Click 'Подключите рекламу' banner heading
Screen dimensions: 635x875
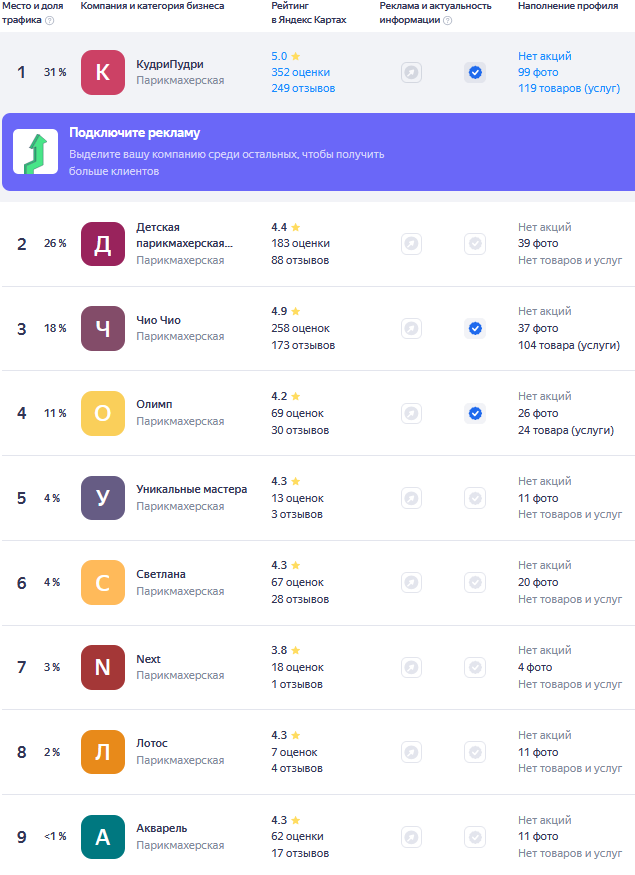(134, 133)
